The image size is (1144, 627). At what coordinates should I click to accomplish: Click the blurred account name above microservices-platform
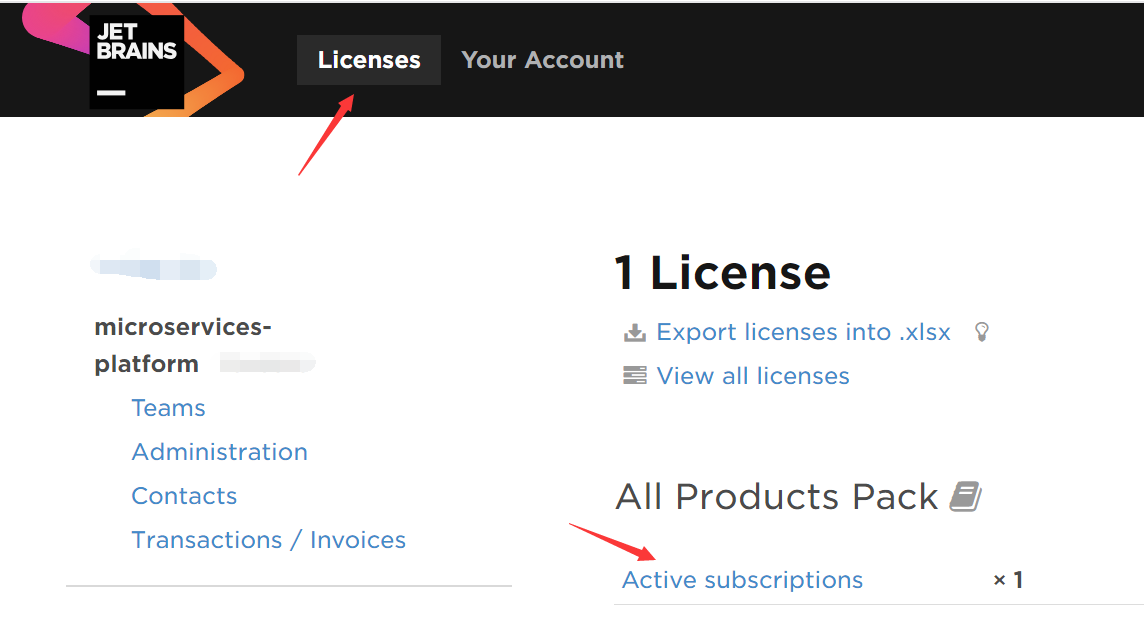[153, 269]
